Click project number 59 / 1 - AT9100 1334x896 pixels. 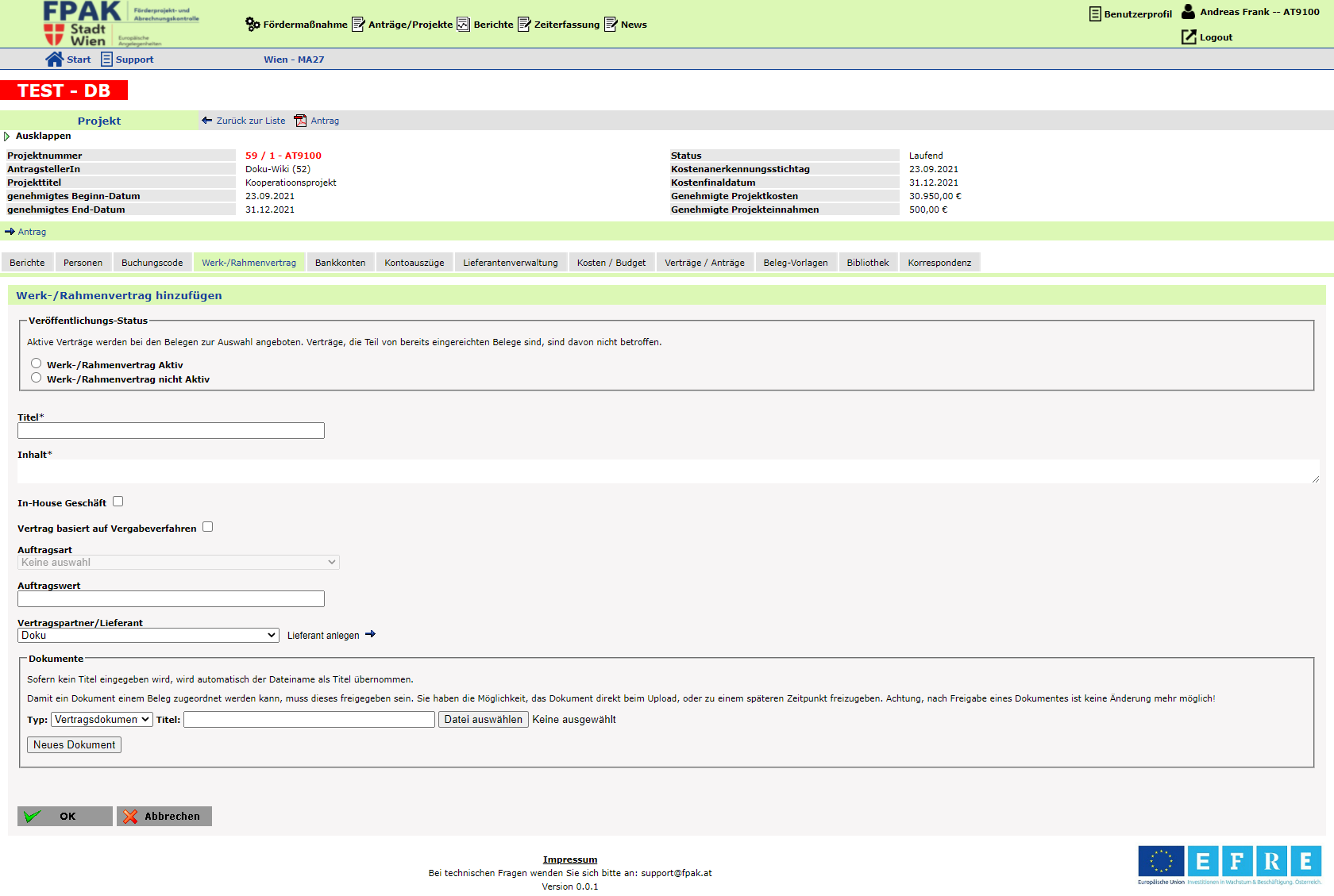pos(283,156)
